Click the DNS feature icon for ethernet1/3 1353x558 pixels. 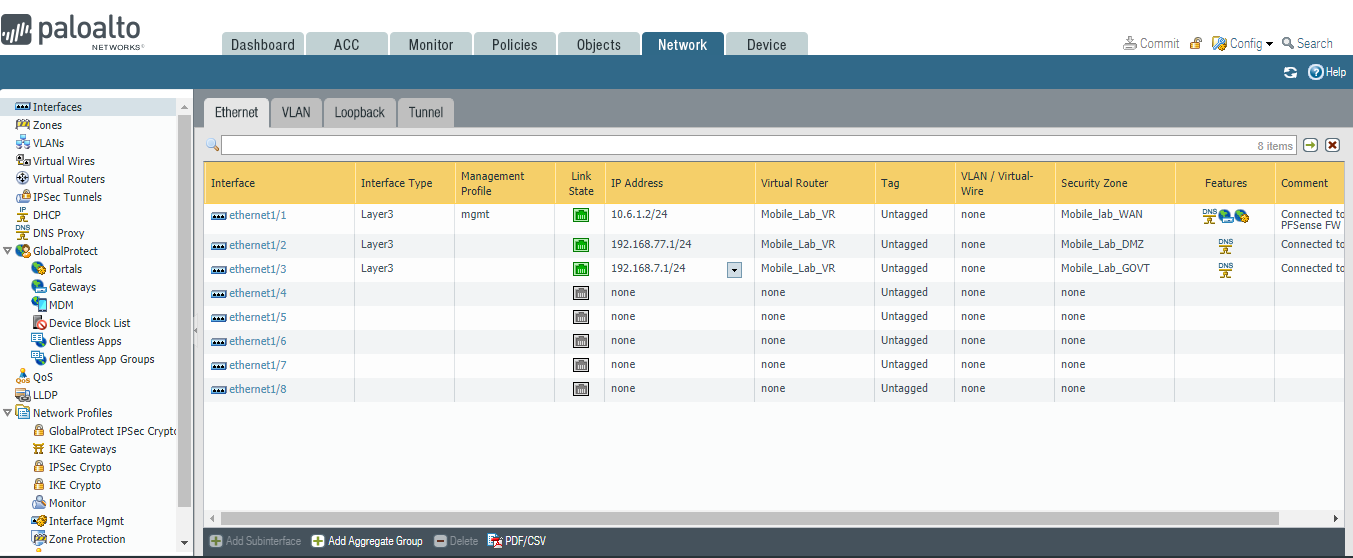1226,270
